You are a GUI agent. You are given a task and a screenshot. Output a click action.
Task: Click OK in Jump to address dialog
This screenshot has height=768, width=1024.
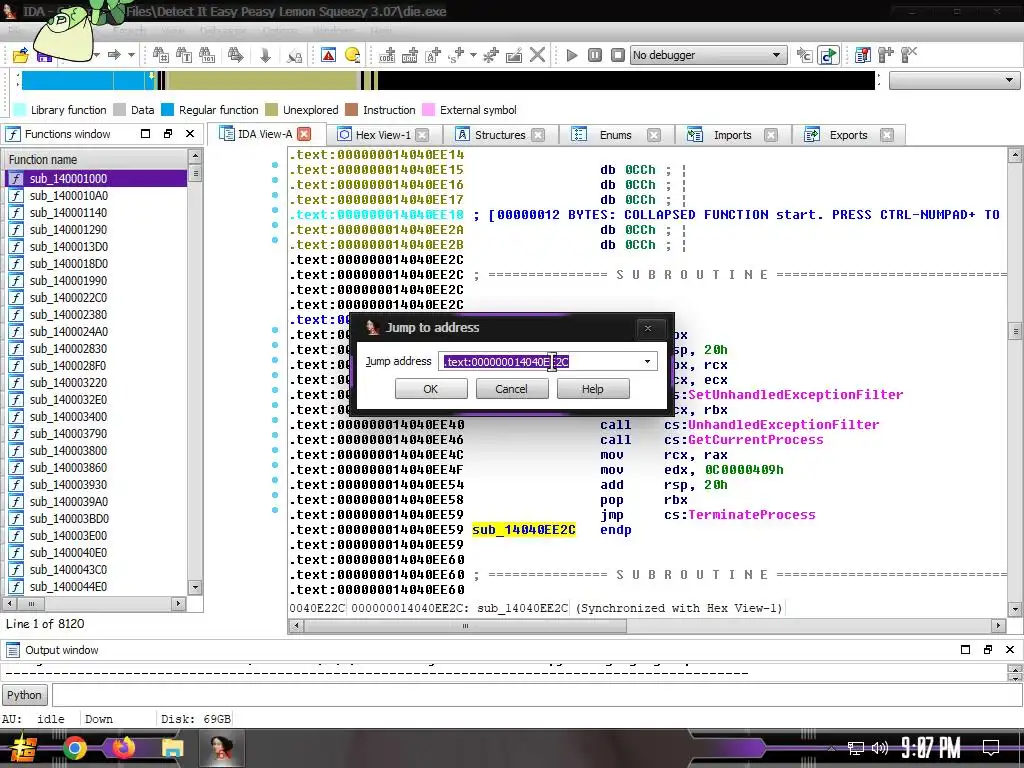click(x=431, y=389)
